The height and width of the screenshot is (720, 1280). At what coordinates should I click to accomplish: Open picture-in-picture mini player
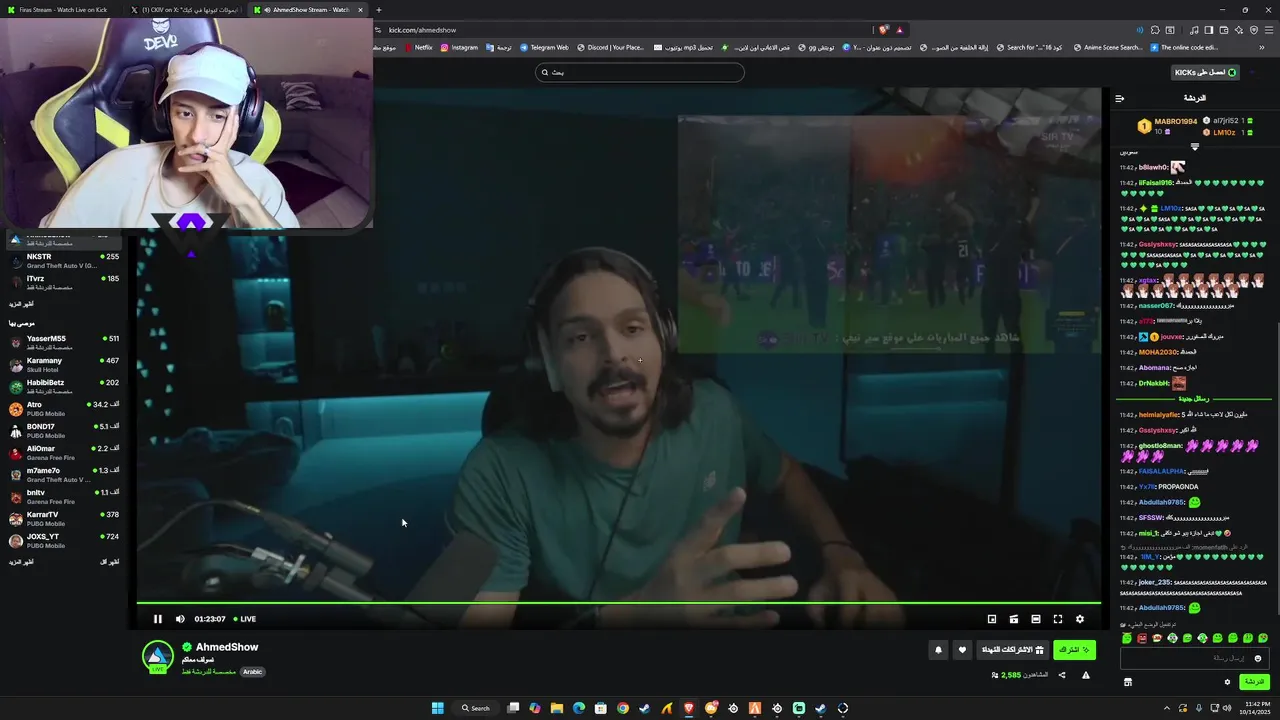(x=992, y=619)
